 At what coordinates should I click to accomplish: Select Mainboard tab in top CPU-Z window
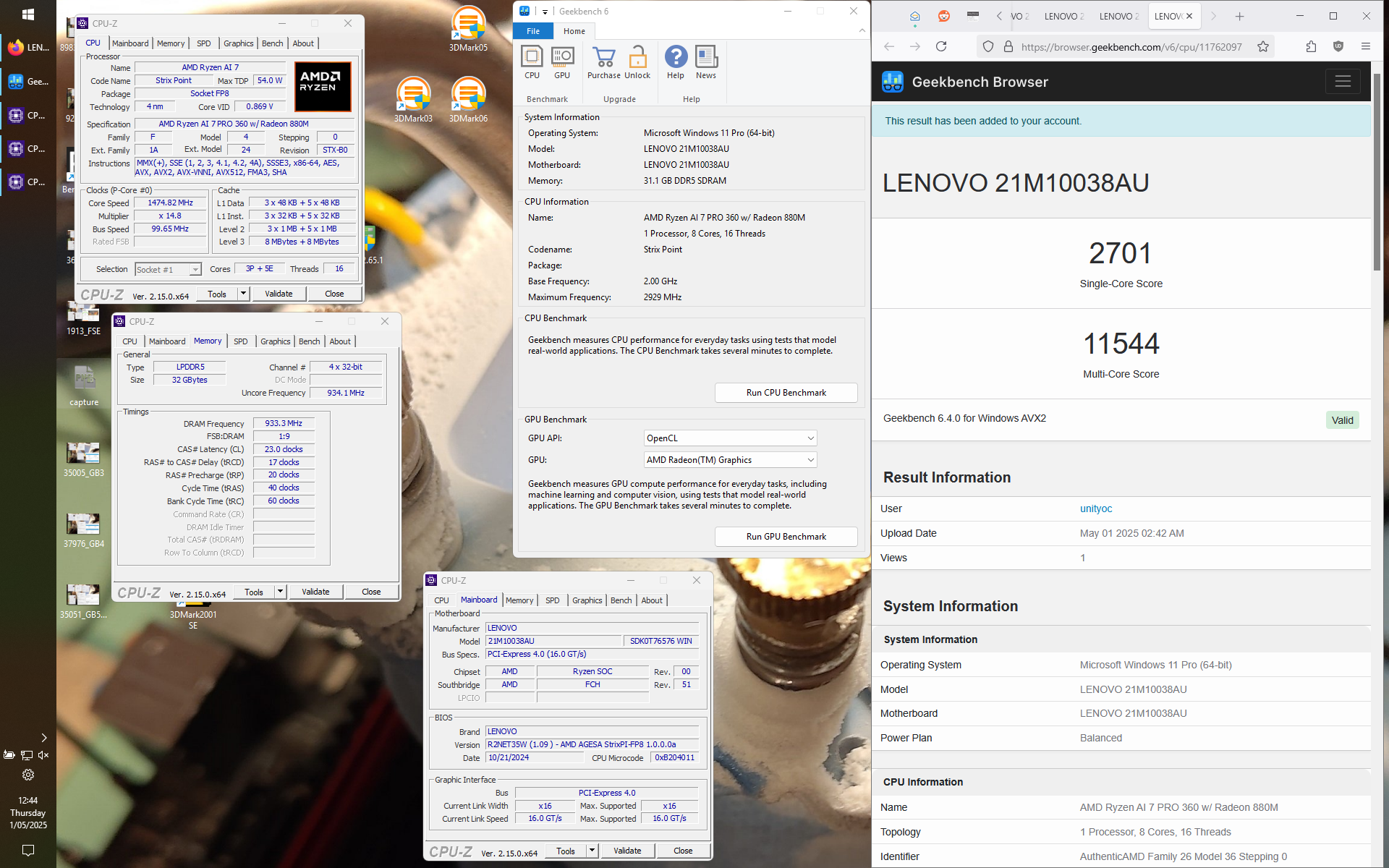[x=130, y=43]
